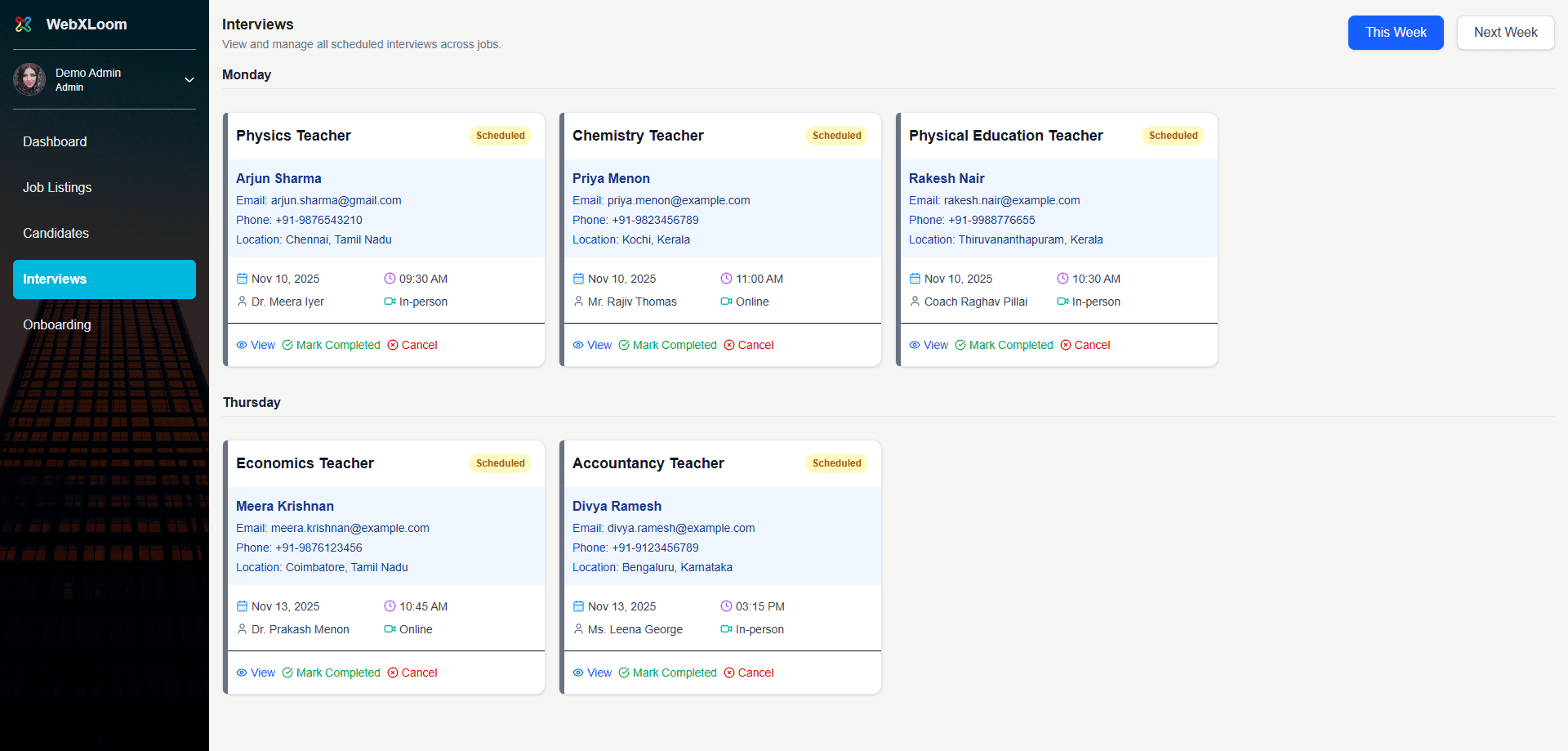Viewport: 1568px width, 751px height.
Task: Cancel the Physics Teacher interview
Action: pos(412,346)
